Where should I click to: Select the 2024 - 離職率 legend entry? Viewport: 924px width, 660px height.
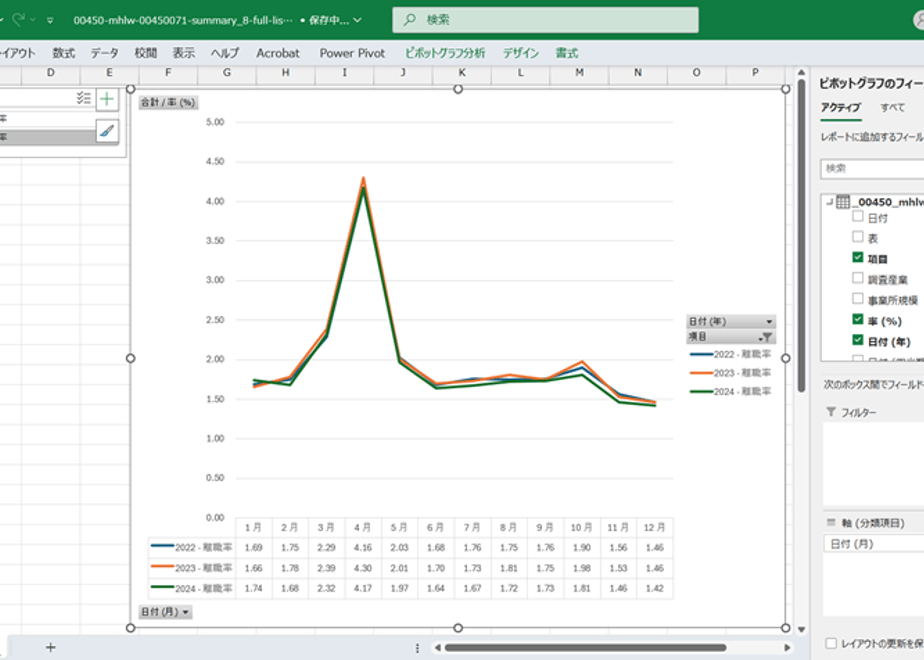click(731, 391)
